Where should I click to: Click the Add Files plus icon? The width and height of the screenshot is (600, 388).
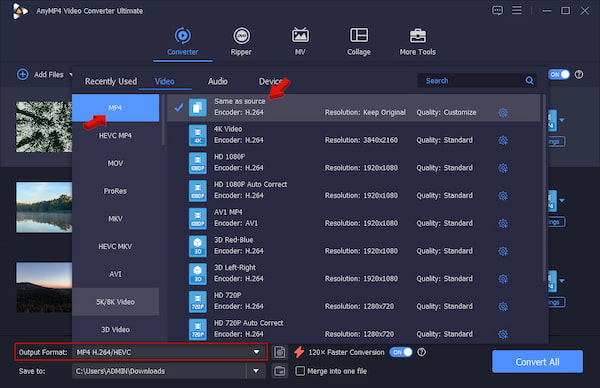[23, 74]
